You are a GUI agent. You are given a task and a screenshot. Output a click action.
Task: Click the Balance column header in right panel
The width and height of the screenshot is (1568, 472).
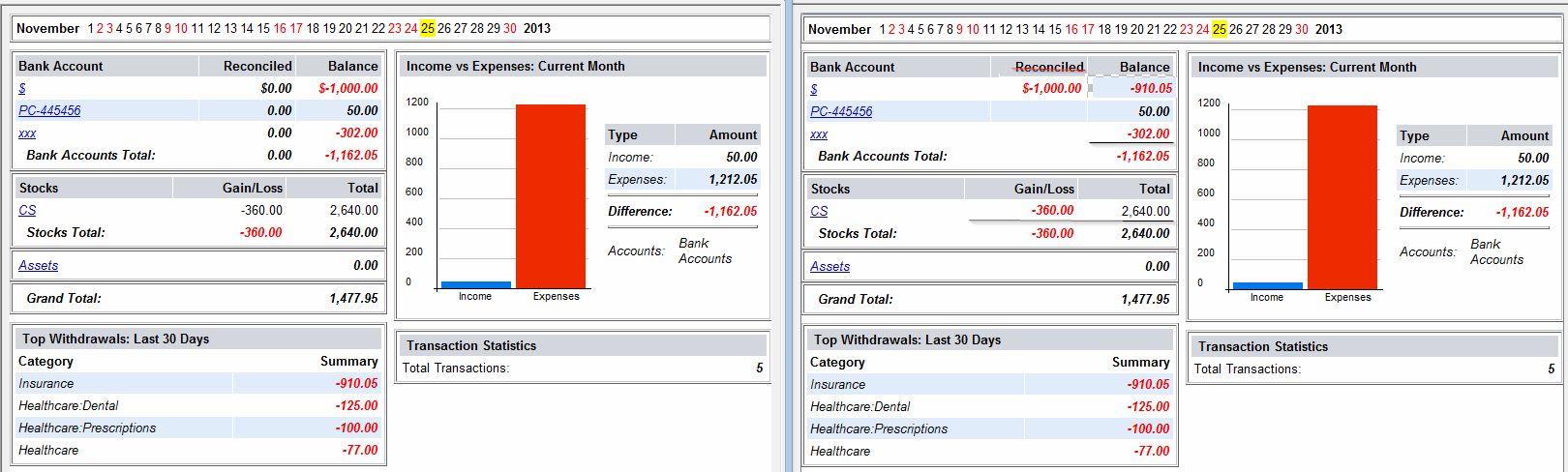[1144, 67]
